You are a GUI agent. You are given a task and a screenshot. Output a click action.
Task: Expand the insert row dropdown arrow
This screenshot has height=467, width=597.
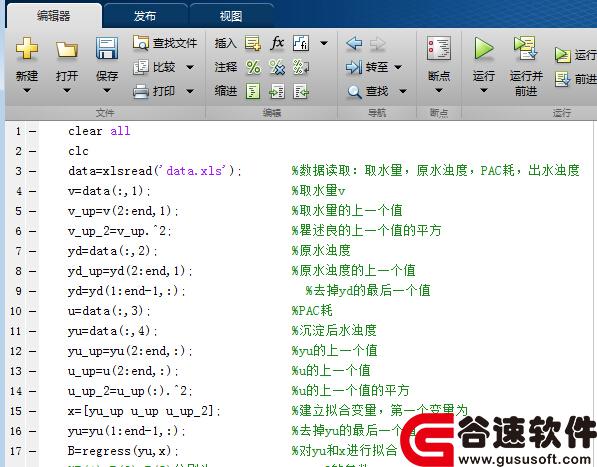pyautogui.click(x=324, y=43)
